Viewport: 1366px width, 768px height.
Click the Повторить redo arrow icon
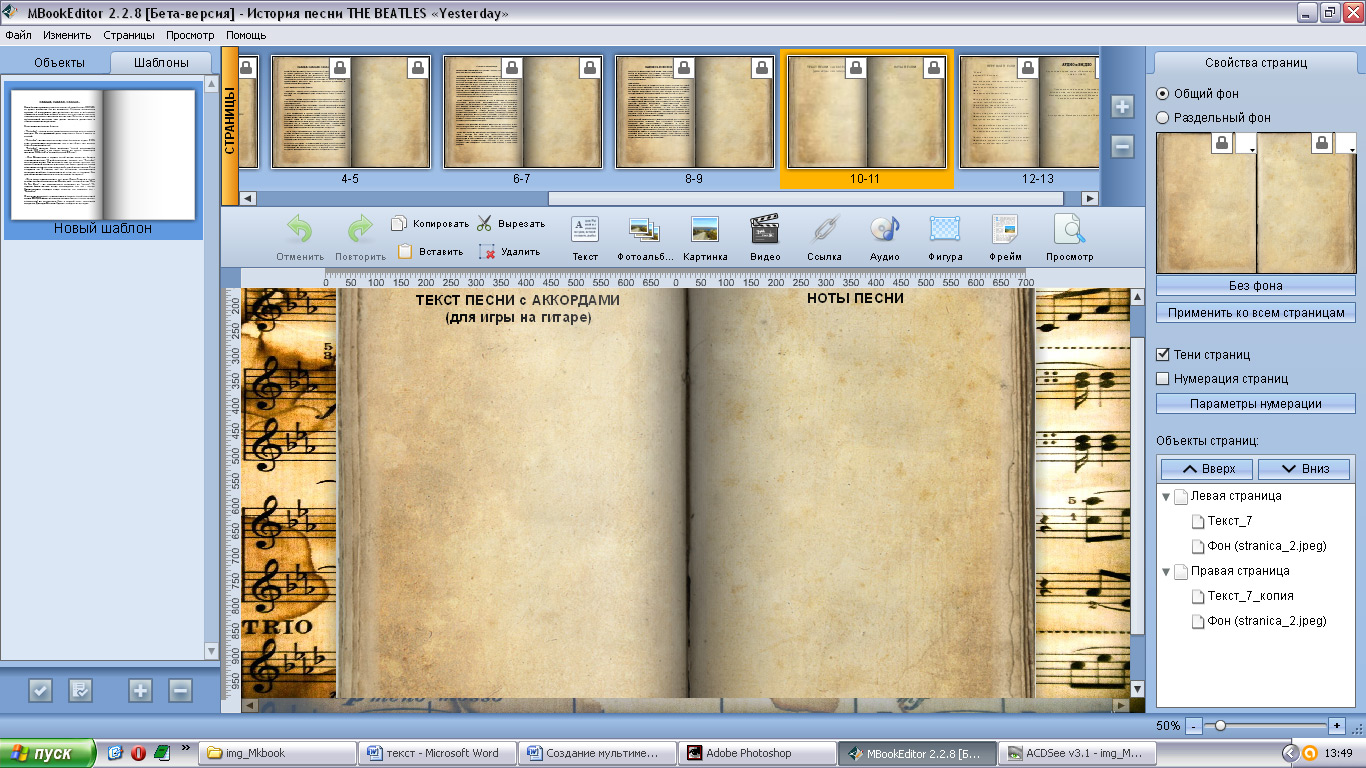tap(360, 230)
